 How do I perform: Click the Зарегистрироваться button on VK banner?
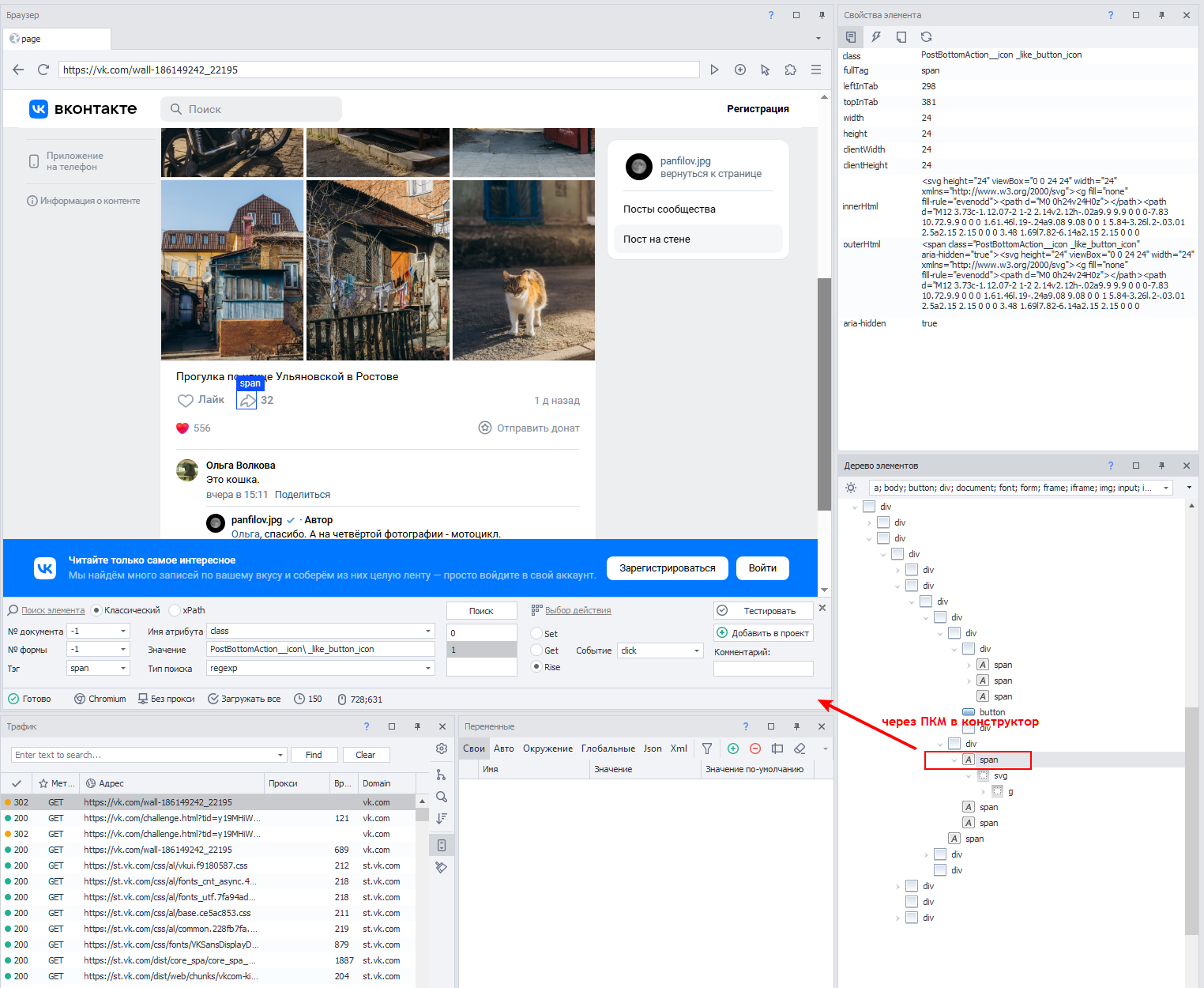[x=668, y=568]
